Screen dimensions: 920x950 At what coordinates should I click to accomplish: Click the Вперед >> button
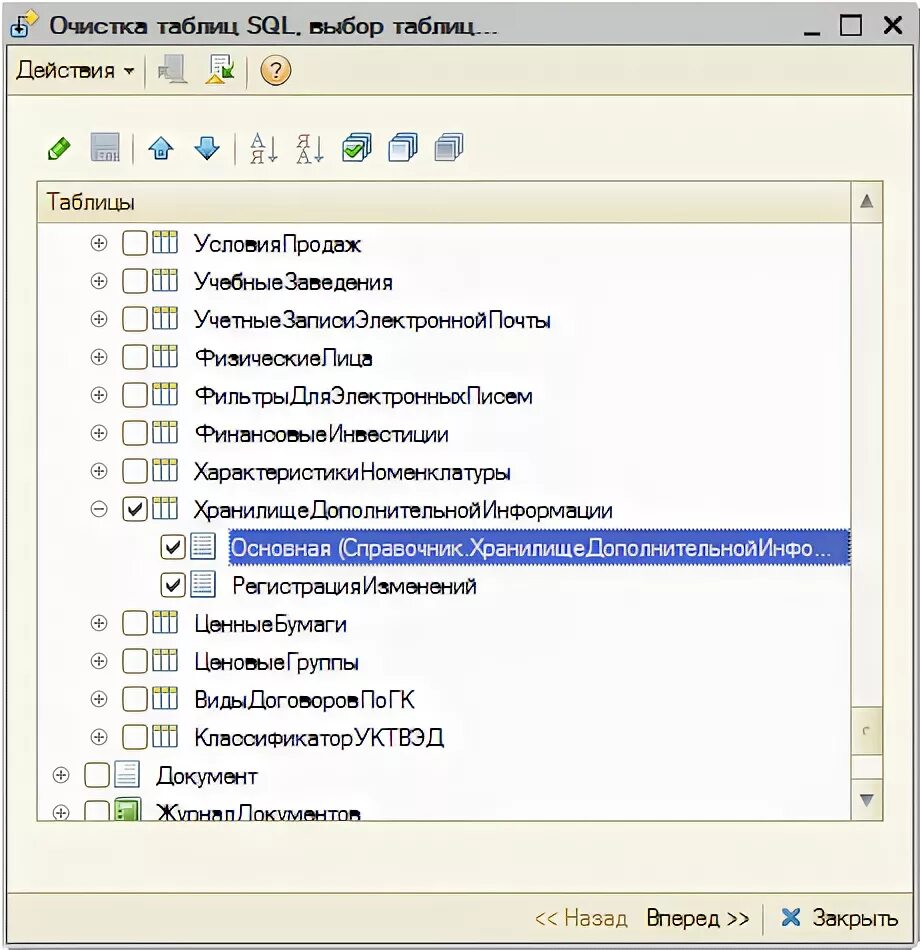pyautogui.click(x=698, y=918)
